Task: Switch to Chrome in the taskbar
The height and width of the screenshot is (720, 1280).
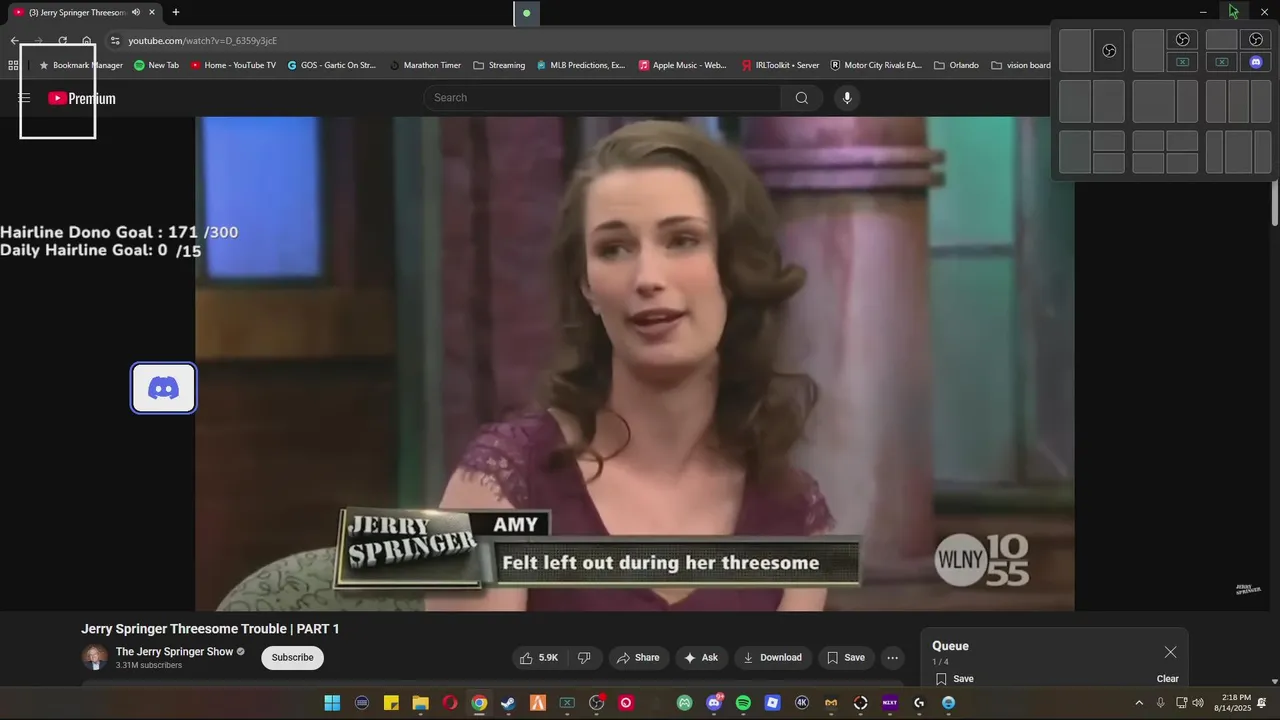Action: pyautogui.click(x=479, y=703)
